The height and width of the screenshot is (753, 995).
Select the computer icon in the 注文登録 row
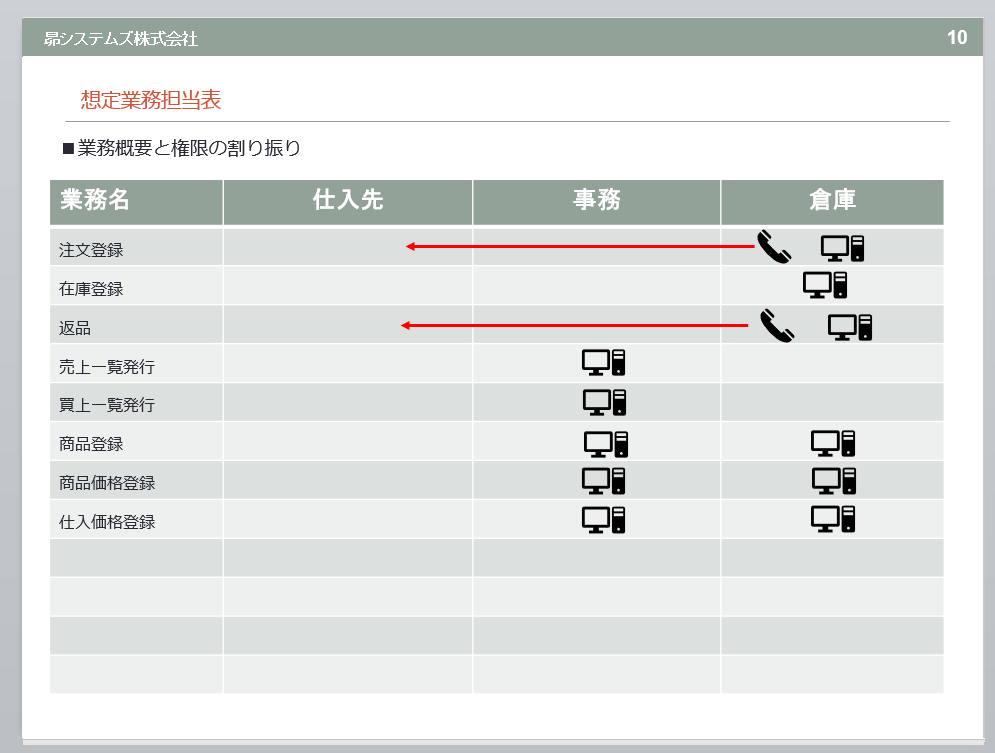842,247
